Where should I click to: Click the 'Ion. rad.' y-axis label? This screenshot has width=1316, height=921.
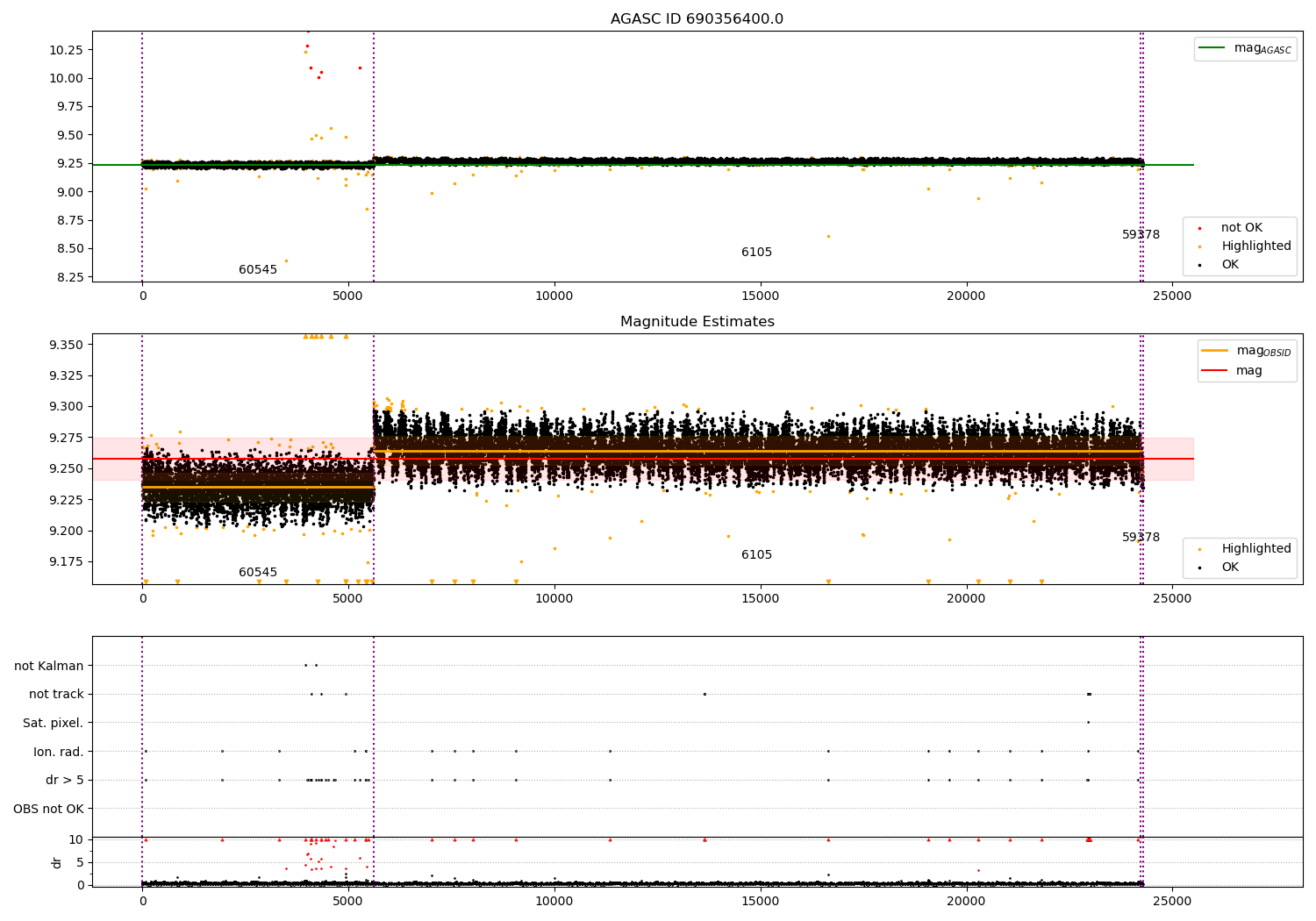click(x=59, y=753)
